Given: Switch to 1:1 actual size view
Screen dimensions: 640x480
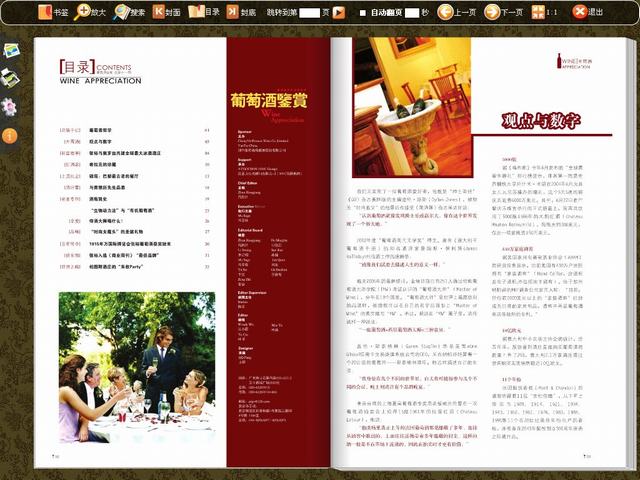Looking at the screenshot, I should (544, 12).
